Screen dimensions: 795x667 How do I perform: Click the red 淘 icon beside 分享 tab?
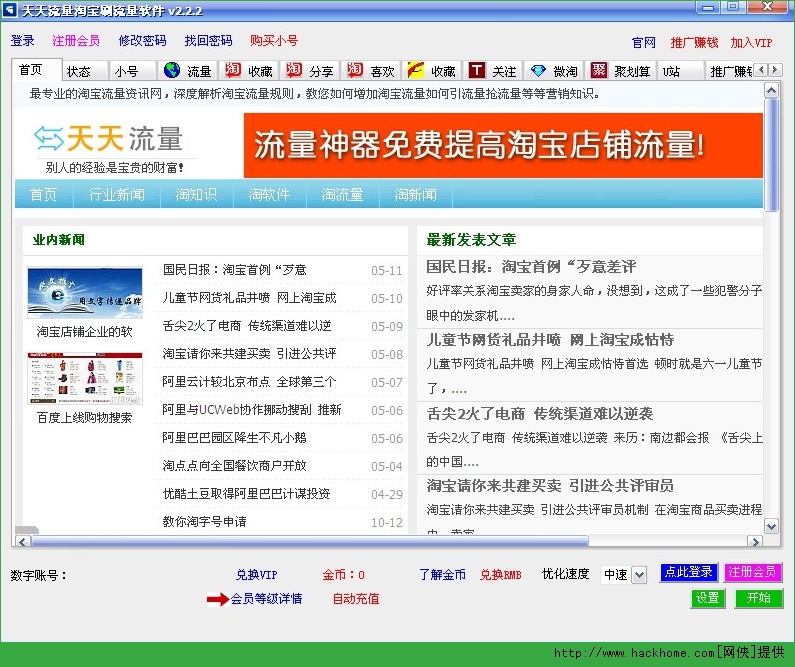[x=294, y=70]
